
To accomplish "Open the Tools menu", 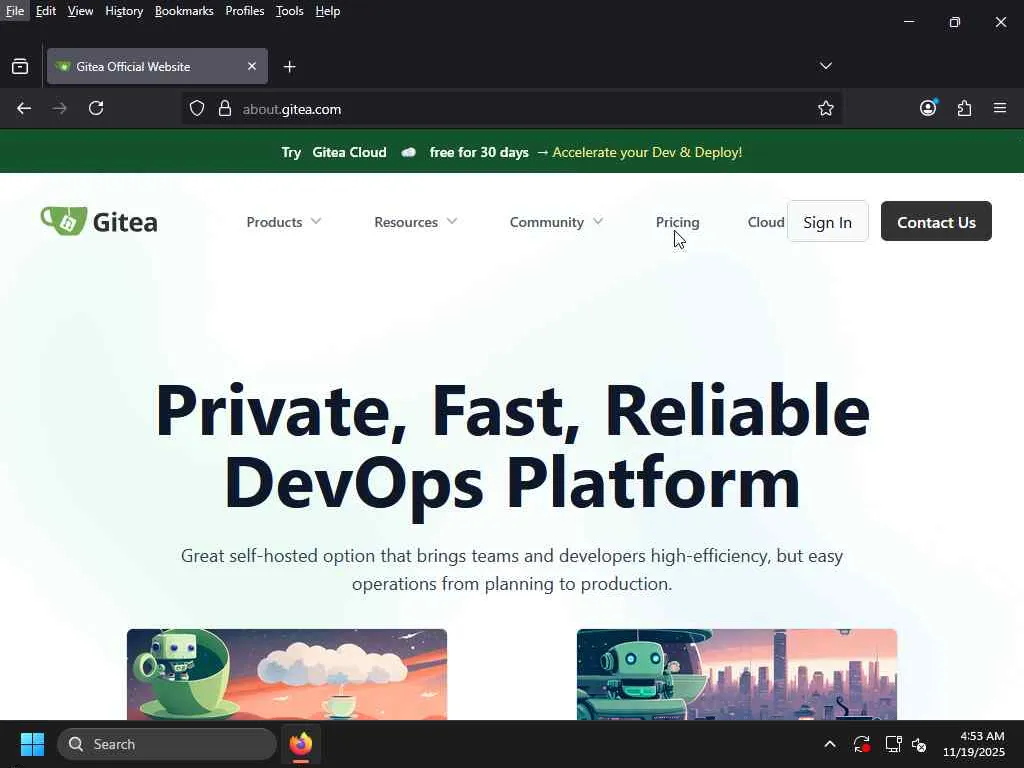I will (x=289, y=11).
